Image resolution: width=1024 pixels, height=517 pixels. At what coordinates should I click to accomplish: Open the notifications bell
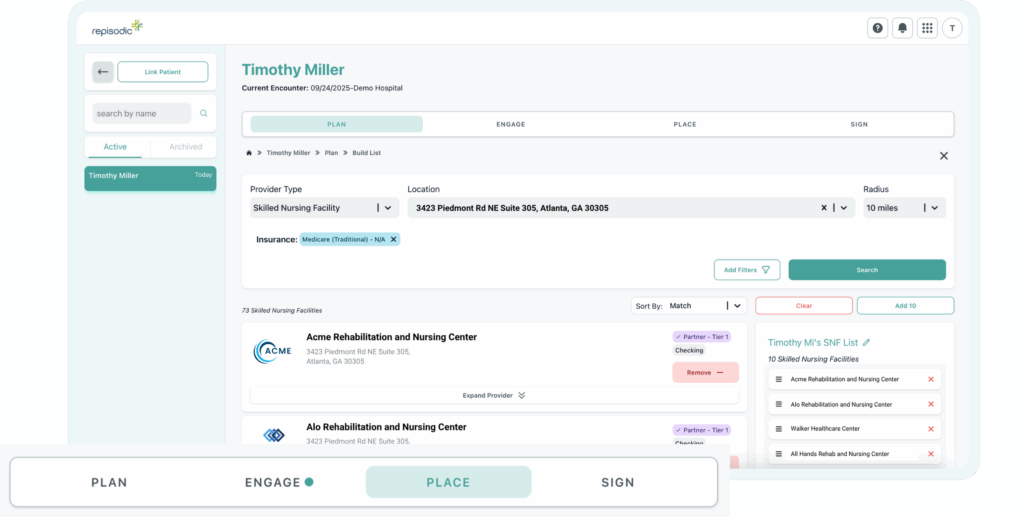pos(903,28)
